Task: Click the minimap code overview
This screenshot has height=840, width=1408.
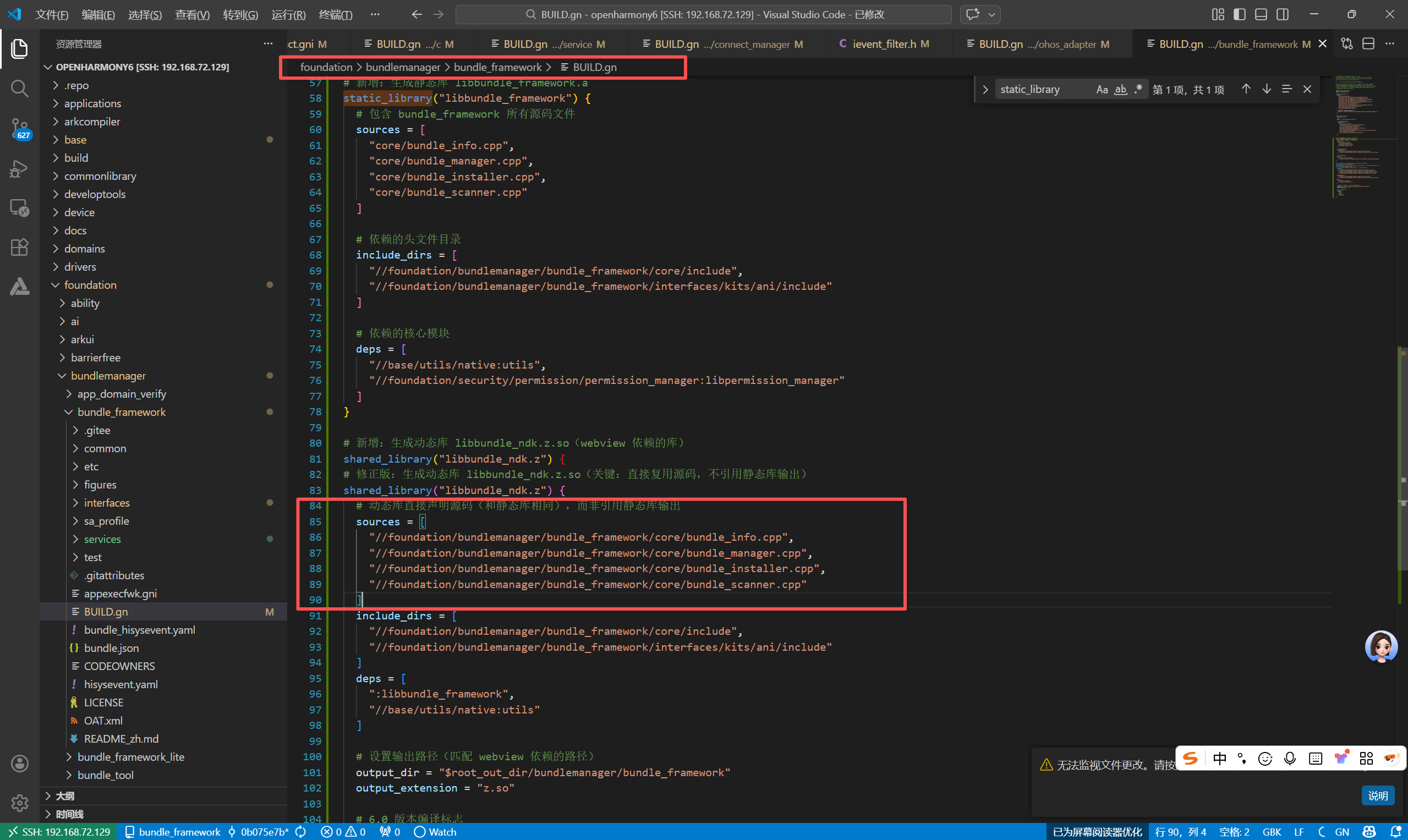Action: (1357, 136)
